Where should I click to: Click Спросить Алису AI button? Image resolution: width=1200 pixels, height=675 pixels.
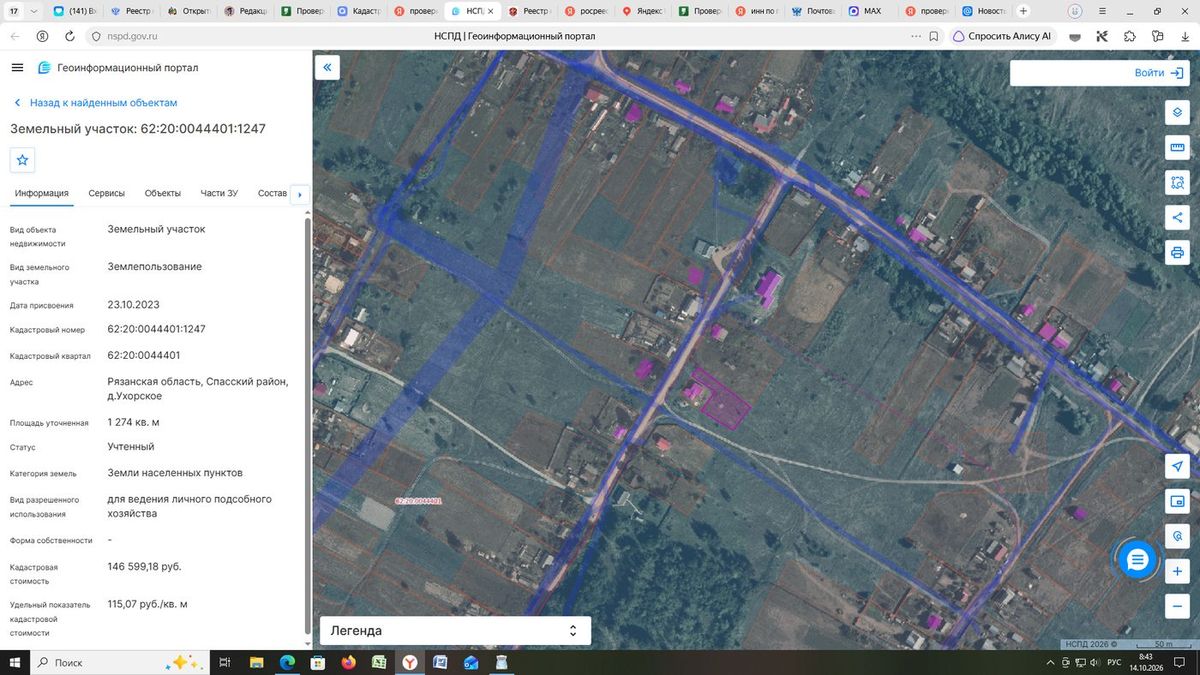coord(1002,36)
